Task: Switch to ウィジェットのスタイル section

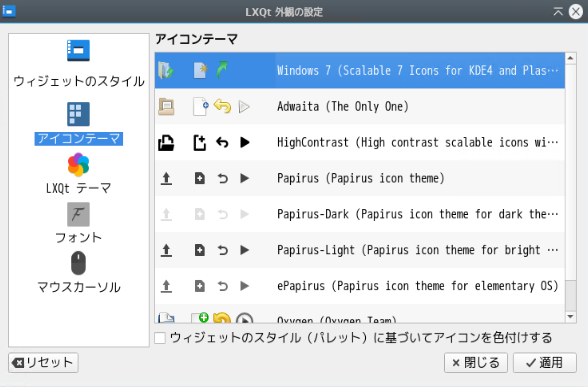Action: point(79,81)
